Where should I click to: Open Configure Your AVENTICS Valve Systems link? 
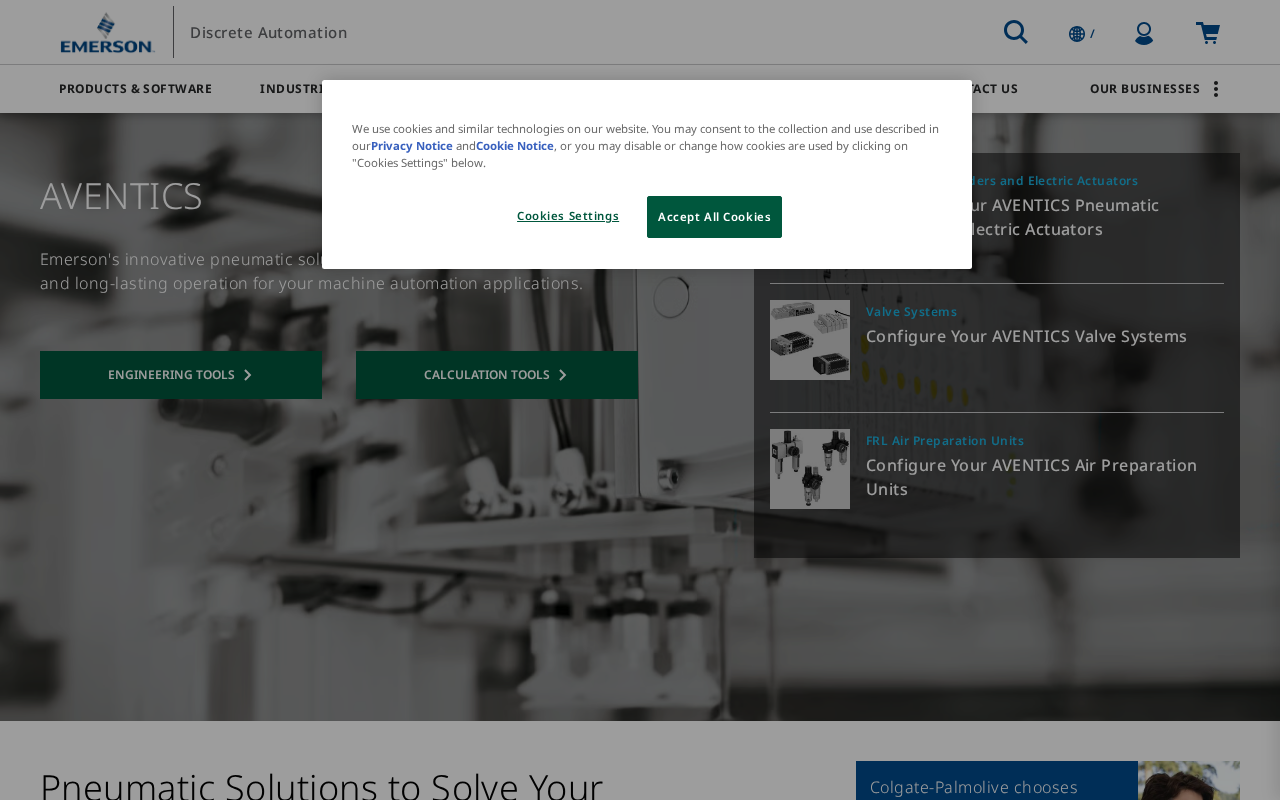[x=1026, y=336]
